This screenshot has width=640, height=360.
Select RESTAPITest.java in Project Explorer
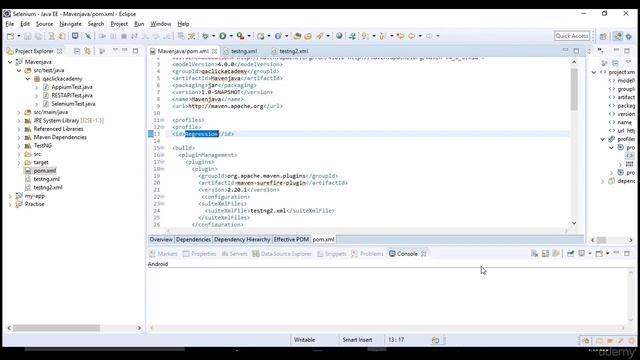tap(72, 96)
